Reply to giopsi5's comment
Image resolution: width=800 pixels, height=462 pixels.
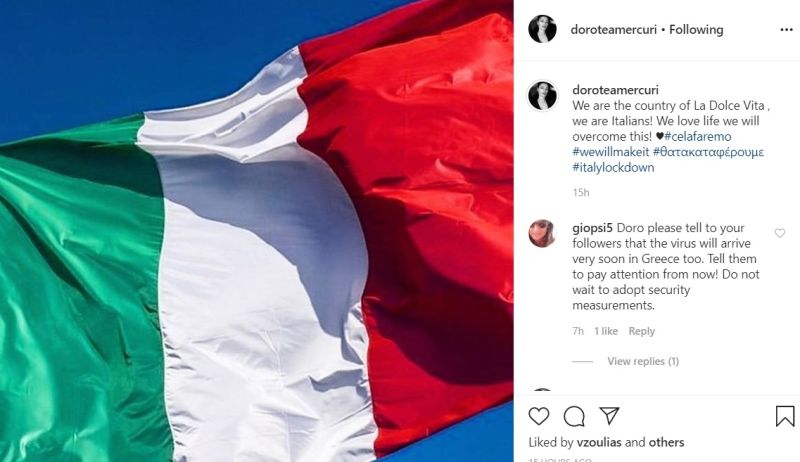click(641, 331)
